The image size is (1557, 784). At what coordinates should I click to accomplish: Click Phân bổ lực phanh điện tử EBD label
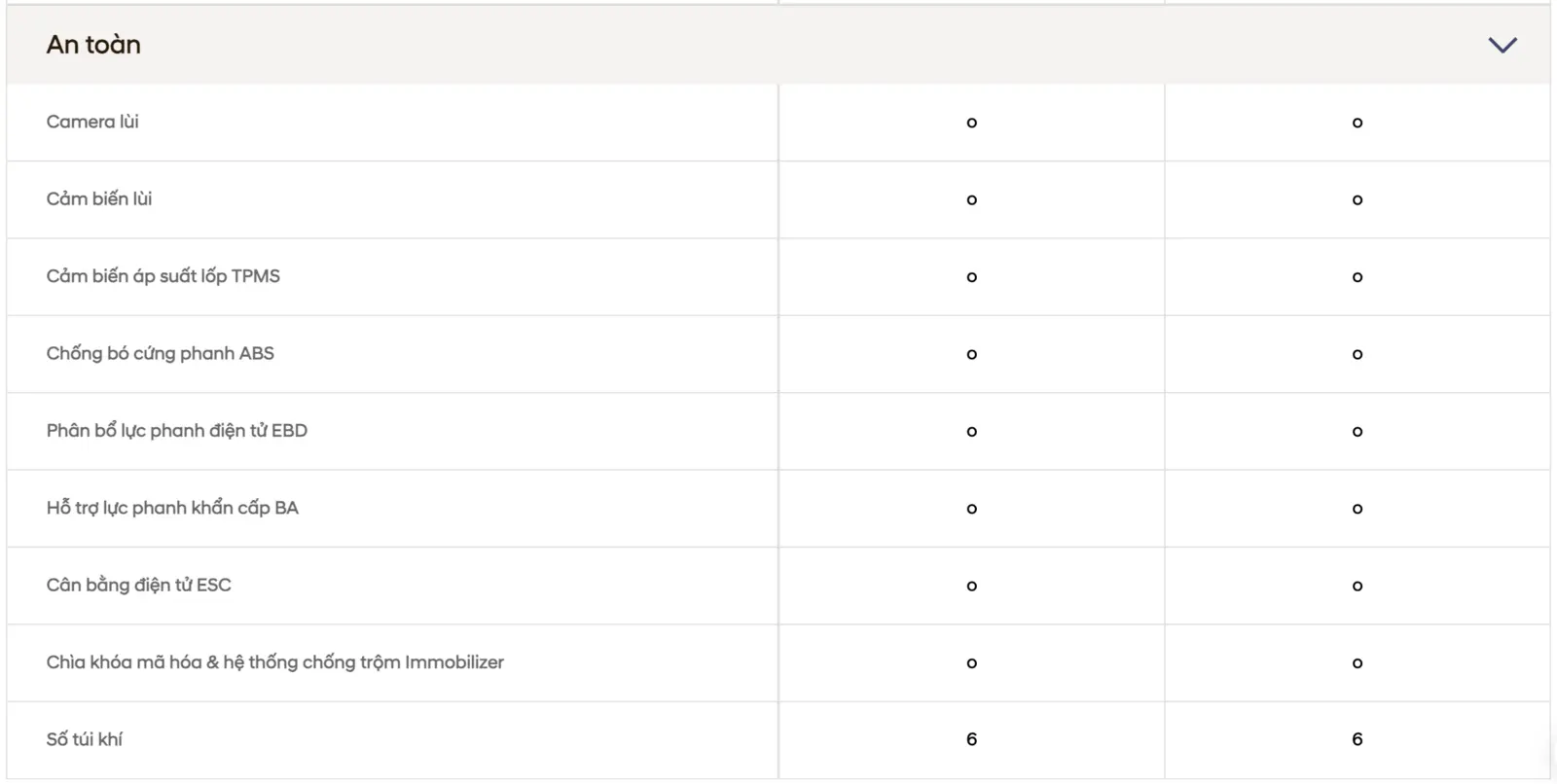click(177, 431)
